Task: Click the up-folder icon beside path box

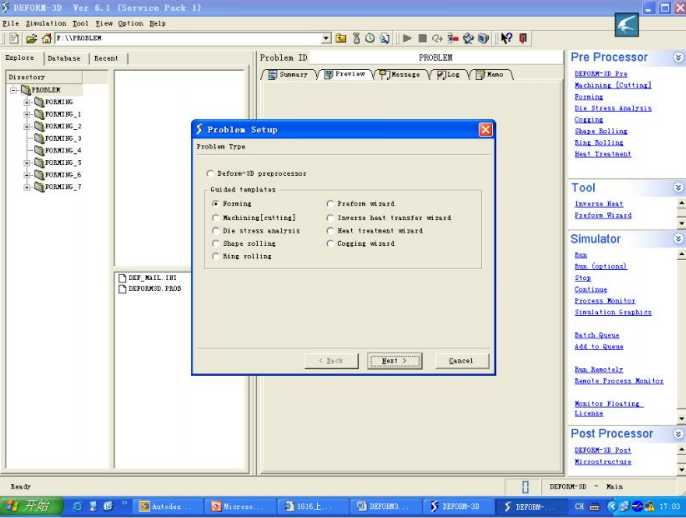Action: point(341,38)
